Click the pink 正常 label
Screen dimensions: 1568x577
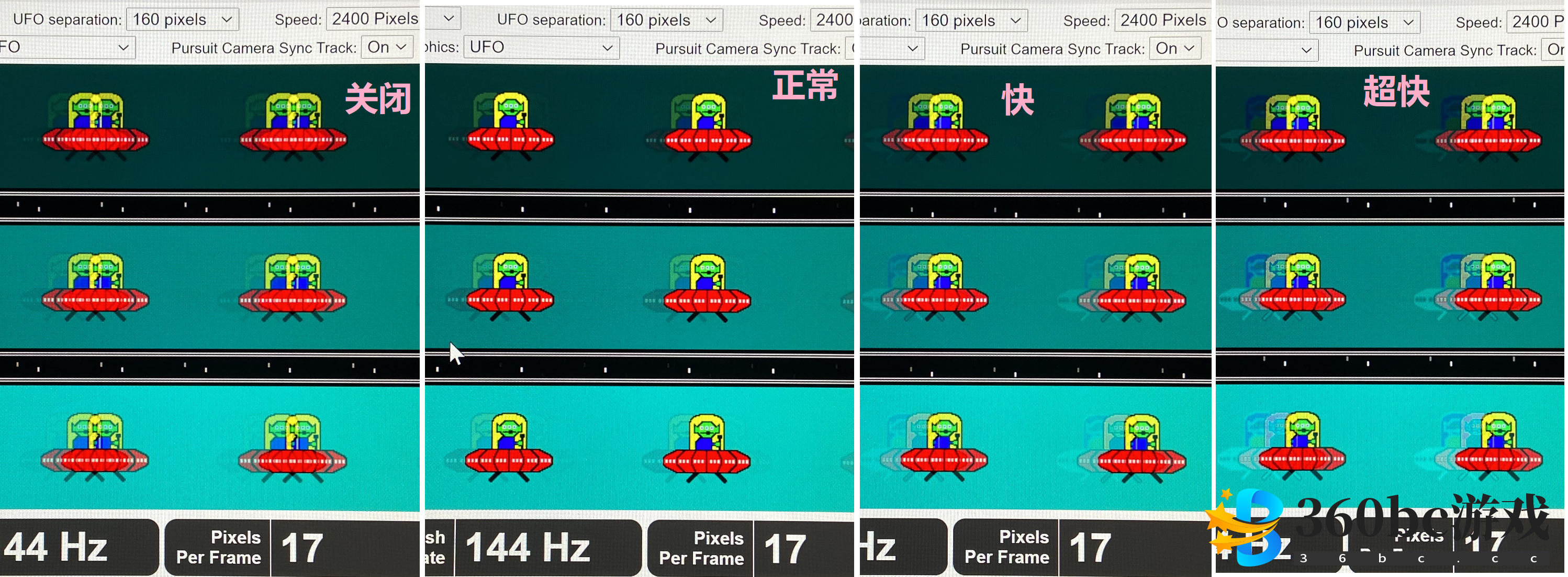pos(805,85)
